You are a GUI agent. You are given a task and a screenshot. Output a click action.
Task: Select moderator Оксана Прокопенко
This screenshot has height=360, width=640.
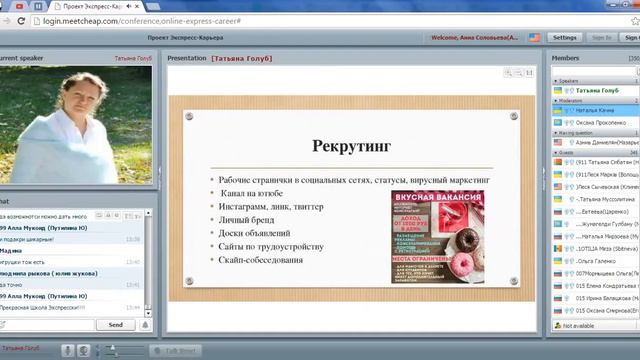(596, 122)
